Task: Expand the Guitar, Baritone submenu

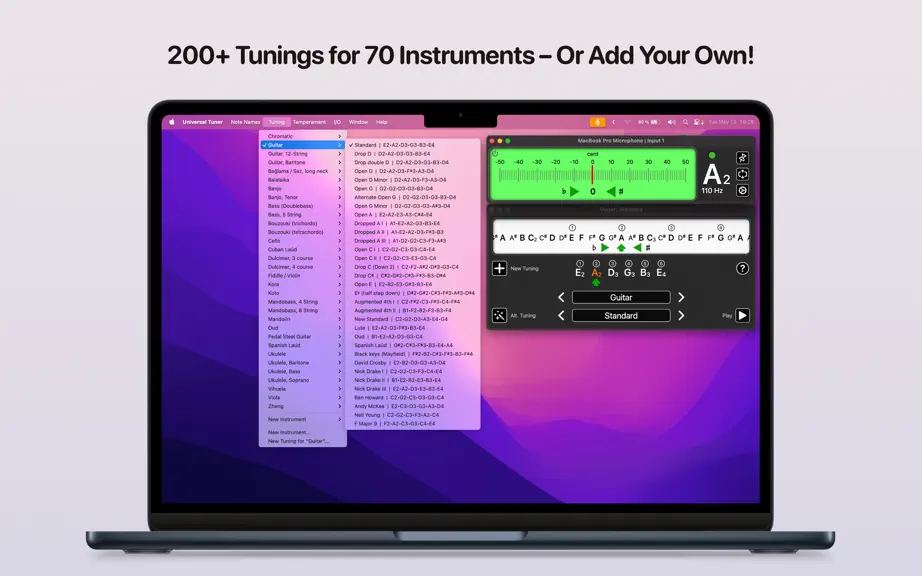Action: (x=303, y=162)
